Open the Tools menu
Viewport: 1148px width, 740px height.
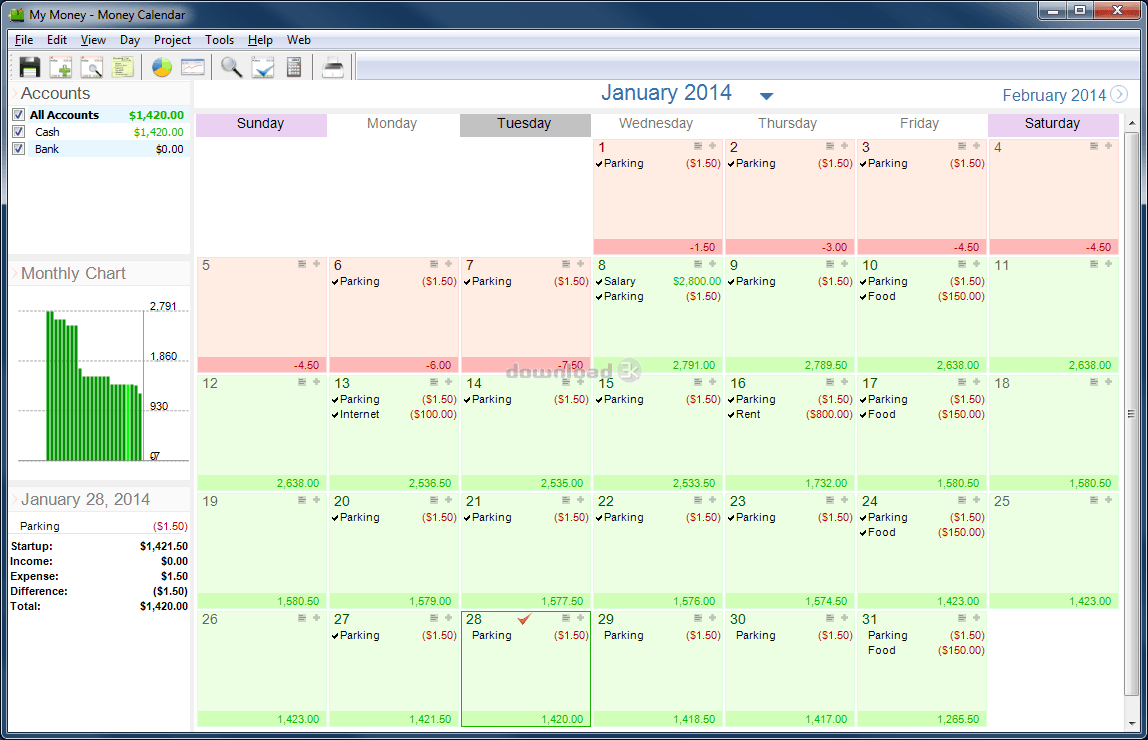coord(219,40)
